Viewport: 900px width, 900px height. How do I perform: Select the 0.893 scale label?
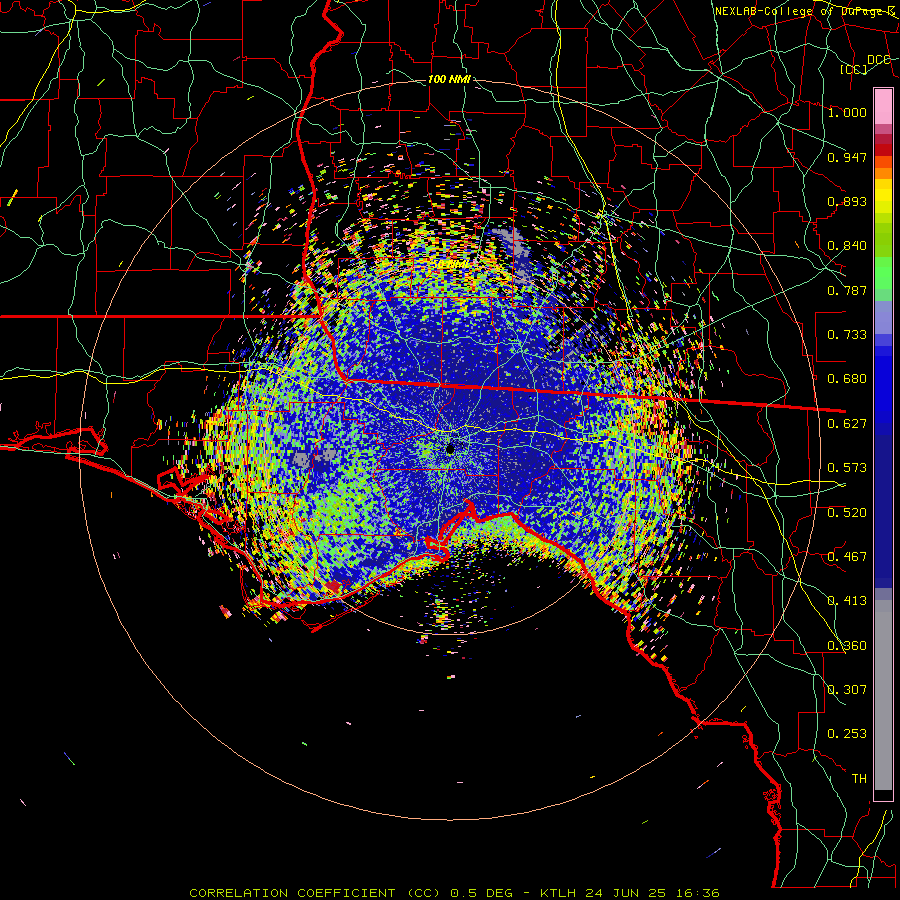tap(847, 201)
